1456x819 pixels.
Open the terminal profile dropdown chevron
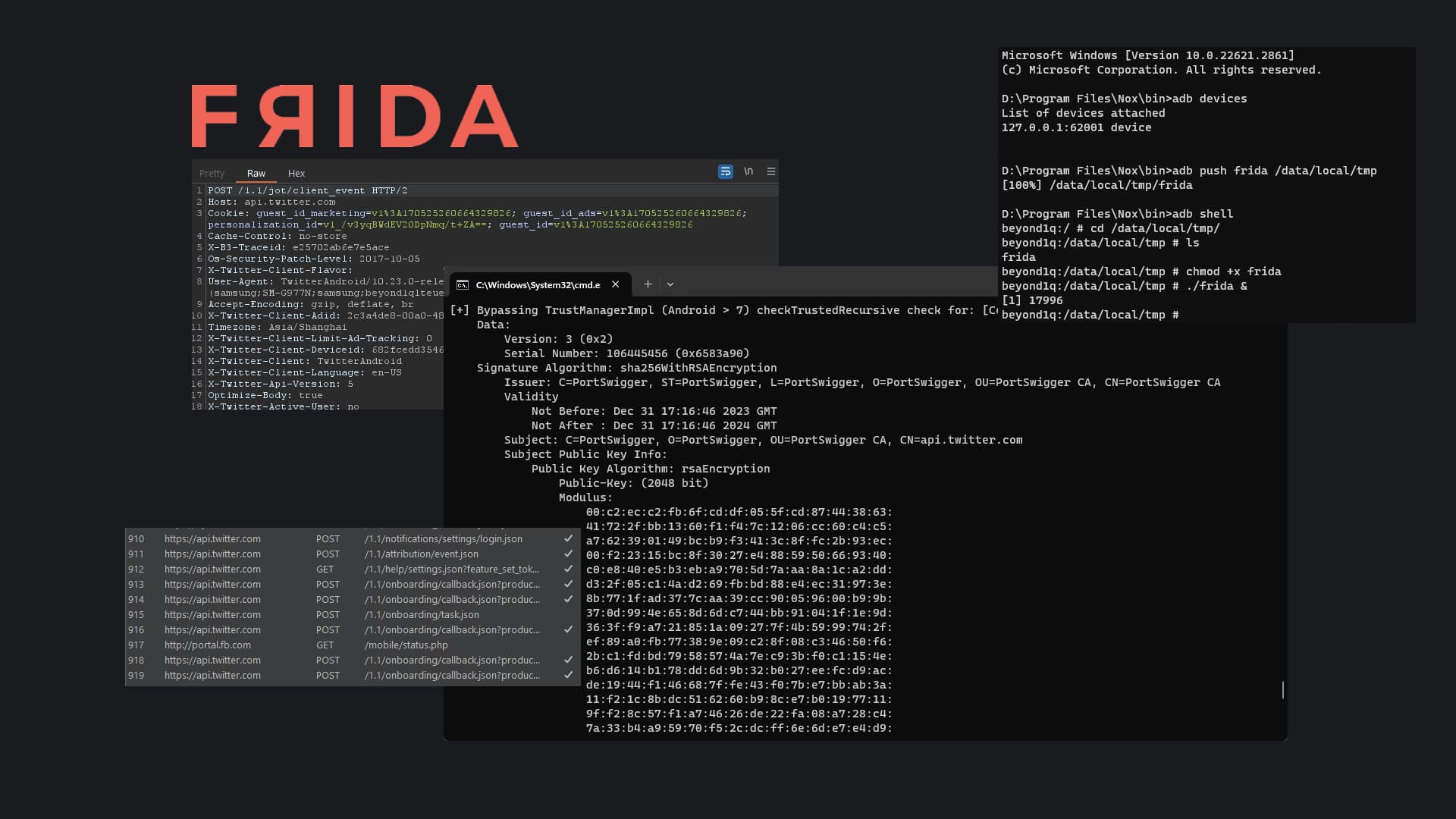click(x=670, y=284)
